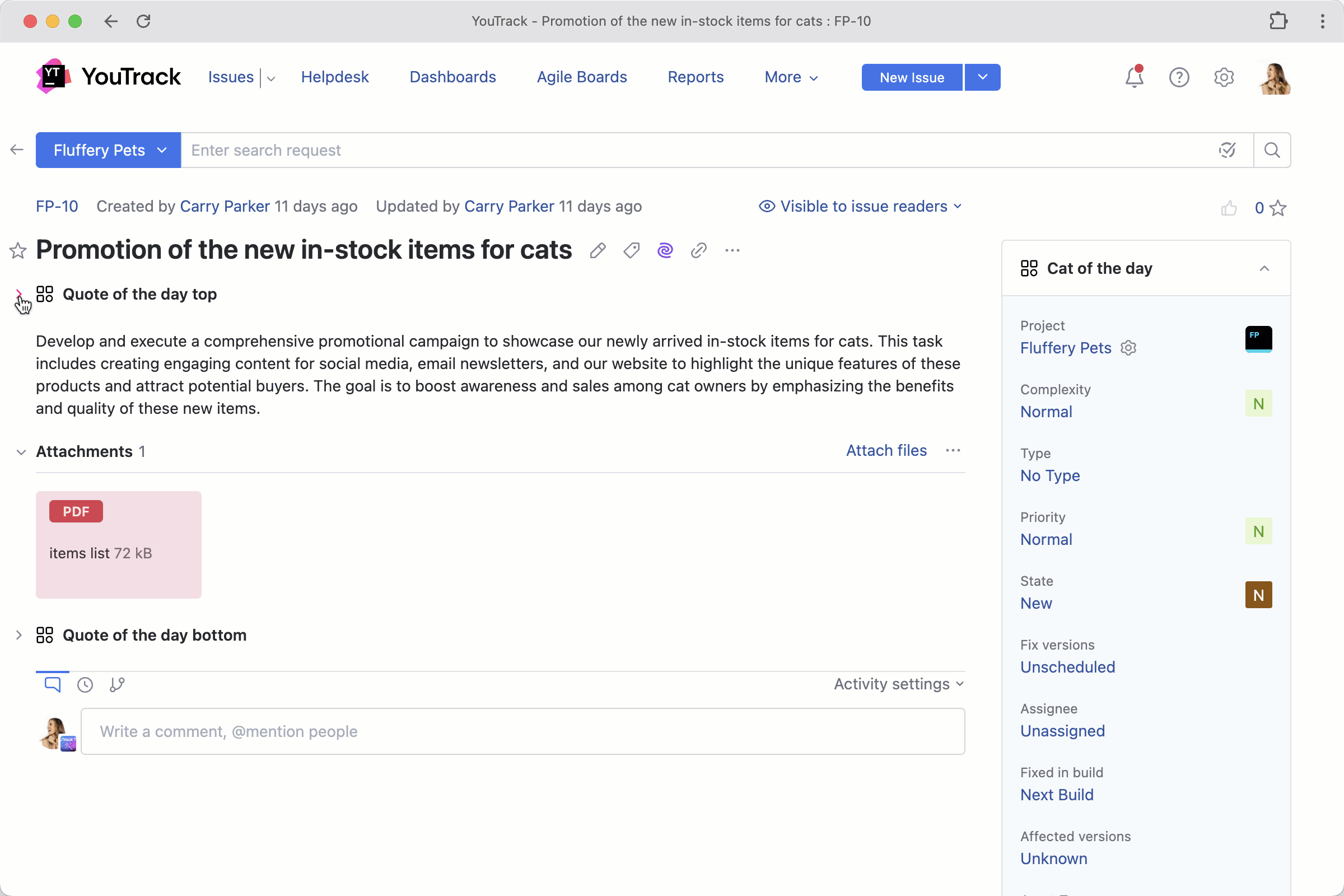1344x896 pixels.
Task: Expand Quote of the day bottom section
Action: (x=19, y=635)
